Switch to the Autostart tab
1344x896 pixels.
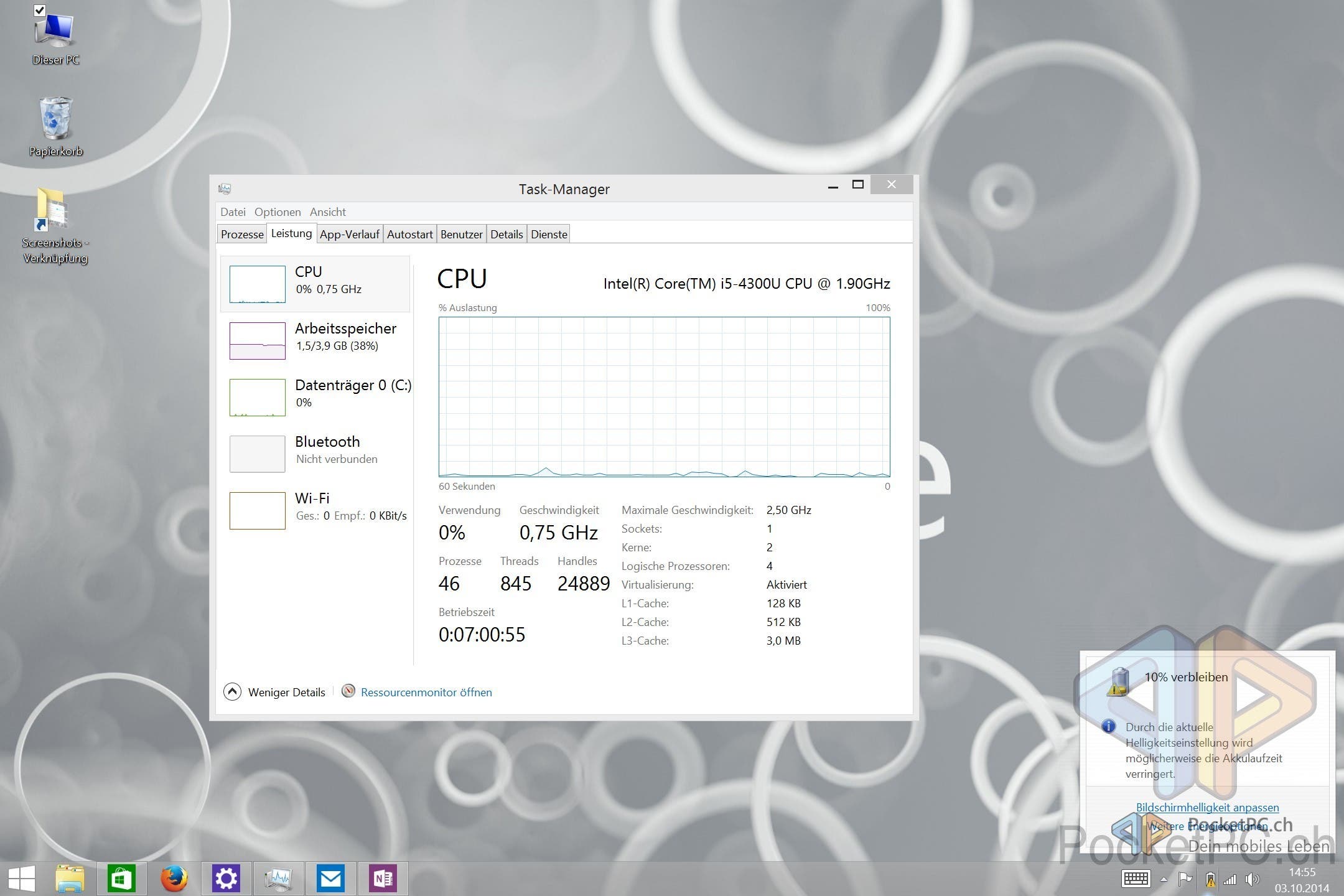point(409,235)
